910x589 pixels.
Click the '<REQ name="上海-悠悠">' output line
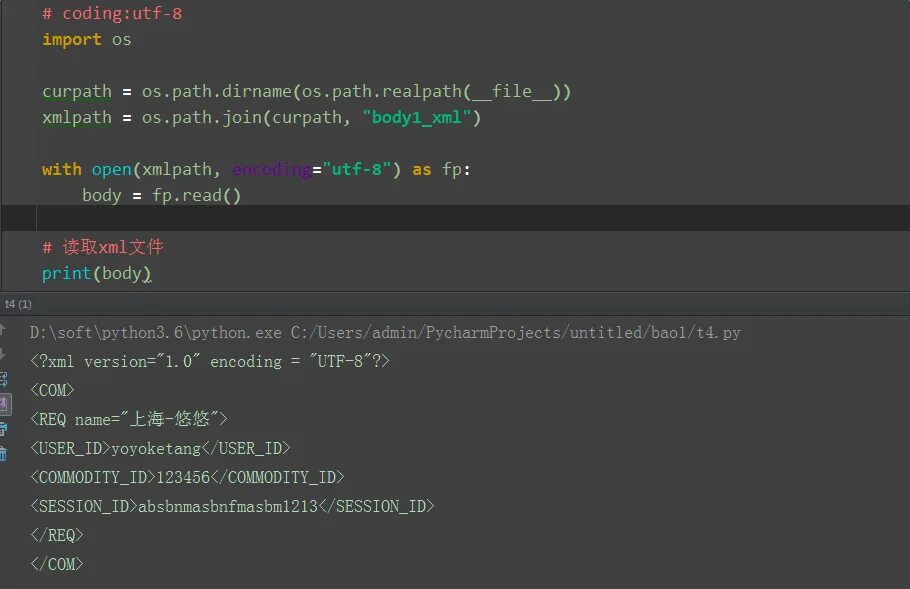(x=129, y=419)
